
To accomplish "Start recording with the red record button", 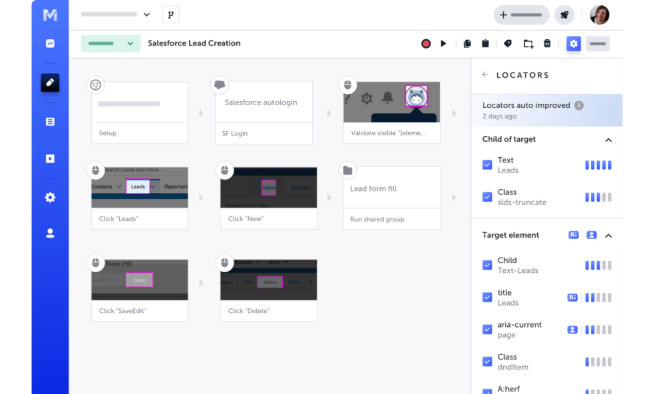I will point(426,44).
